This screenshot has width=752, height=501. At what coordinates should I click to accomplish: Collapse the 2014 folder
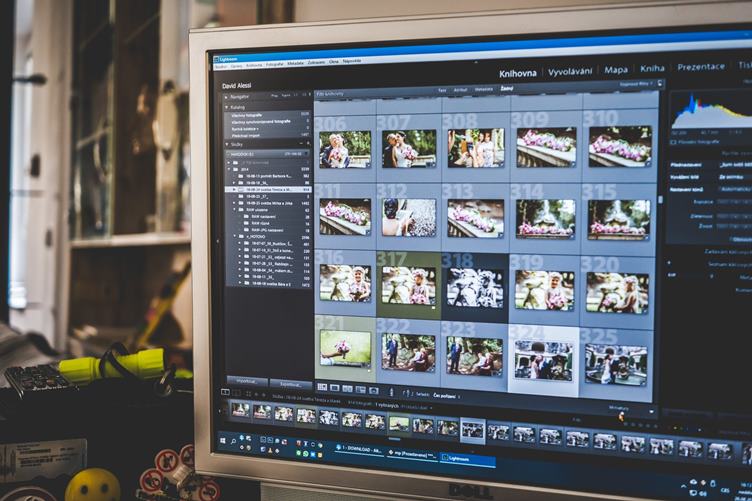pos(229,169)
